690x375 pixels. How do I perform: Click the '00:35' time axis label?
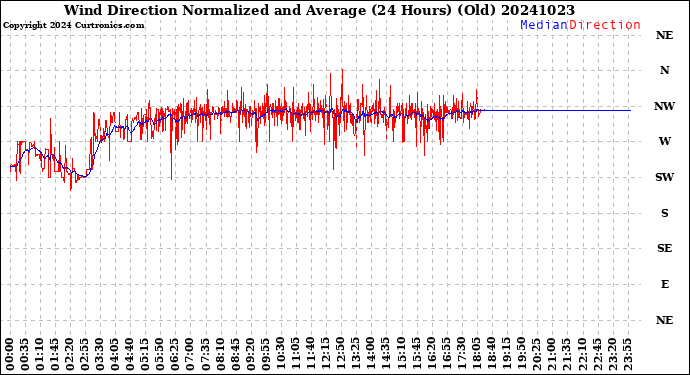(x=25, y=354)
